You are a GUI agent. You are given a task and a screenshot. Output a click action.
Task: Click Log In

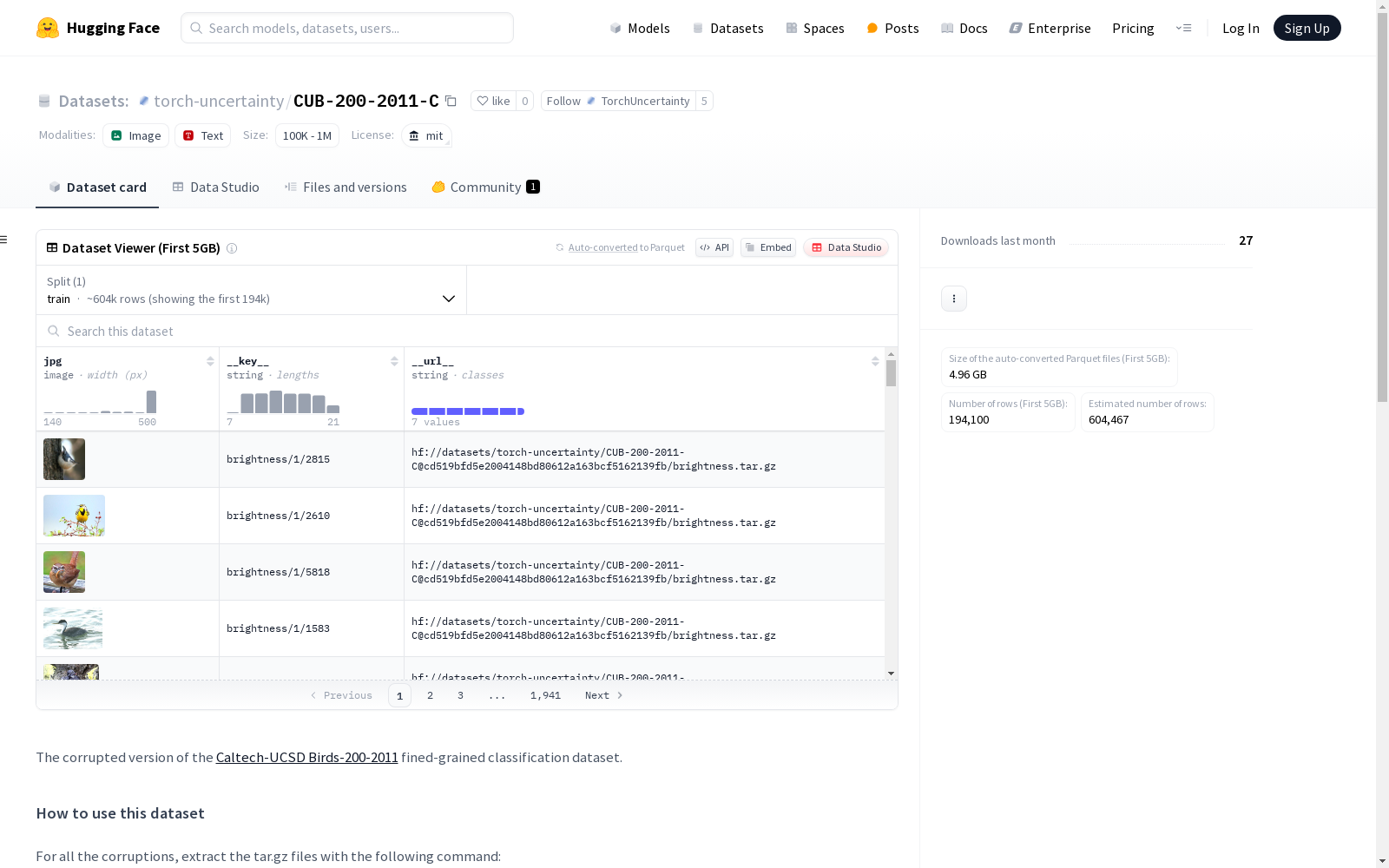click(x=1241, y=28)
